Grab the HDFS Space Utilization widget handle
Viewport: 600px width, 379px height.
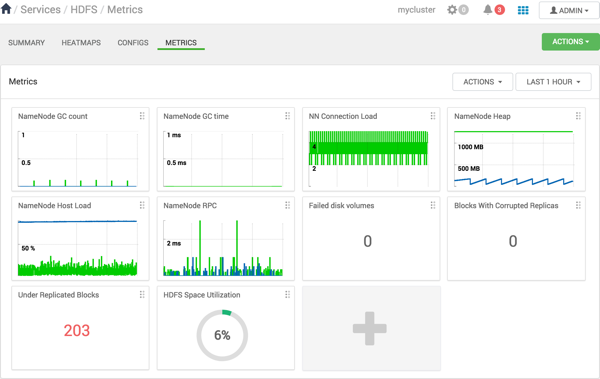pyautogui.click(x=287, y=295)
